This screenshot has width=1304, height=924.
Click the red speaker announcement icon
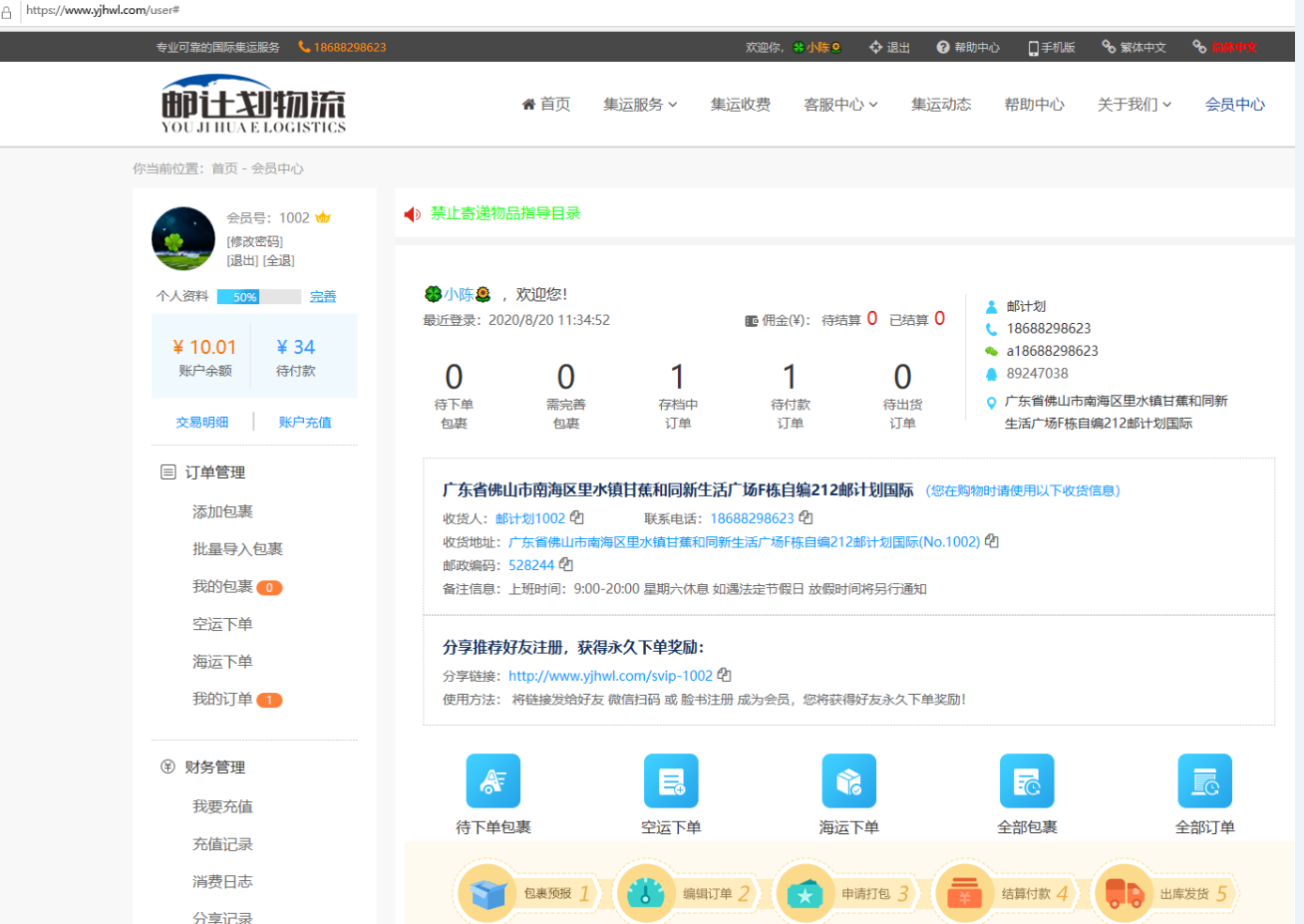coord(412,214)
